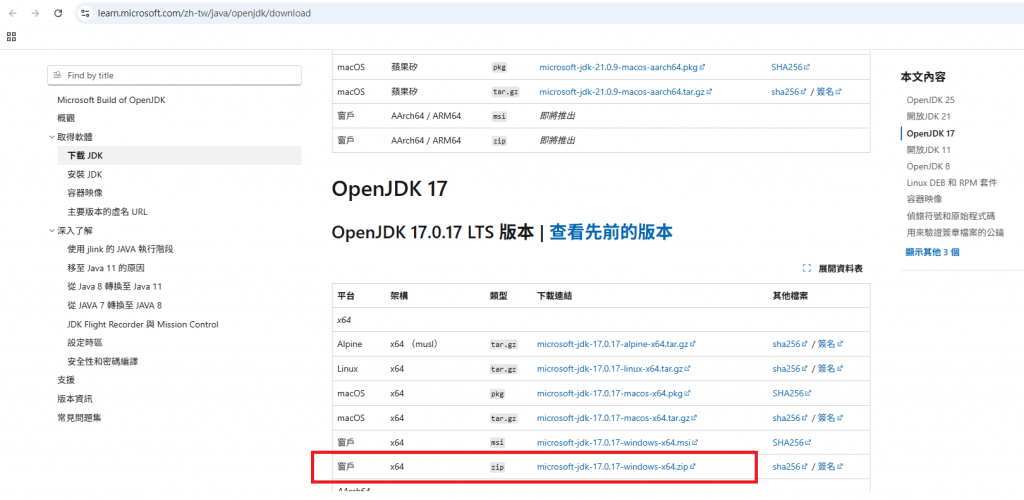Download microsoft-jdk-17.0.17-windows-x64.zip
The width and height of the screenshot is (1024, 500).
(616, 467)
